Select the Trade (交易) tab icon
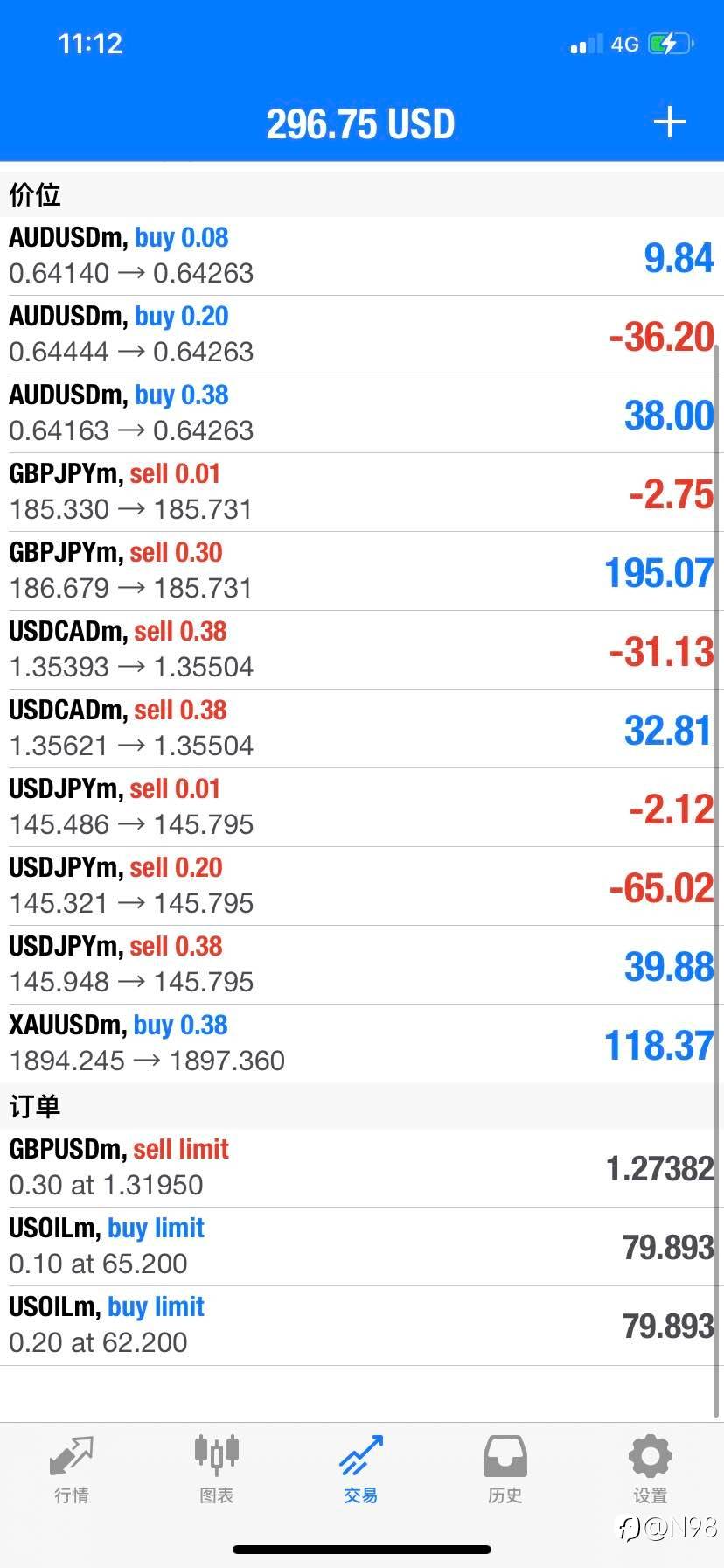This screenshot has height=1568, width=724. click(x=360, y=1457)
